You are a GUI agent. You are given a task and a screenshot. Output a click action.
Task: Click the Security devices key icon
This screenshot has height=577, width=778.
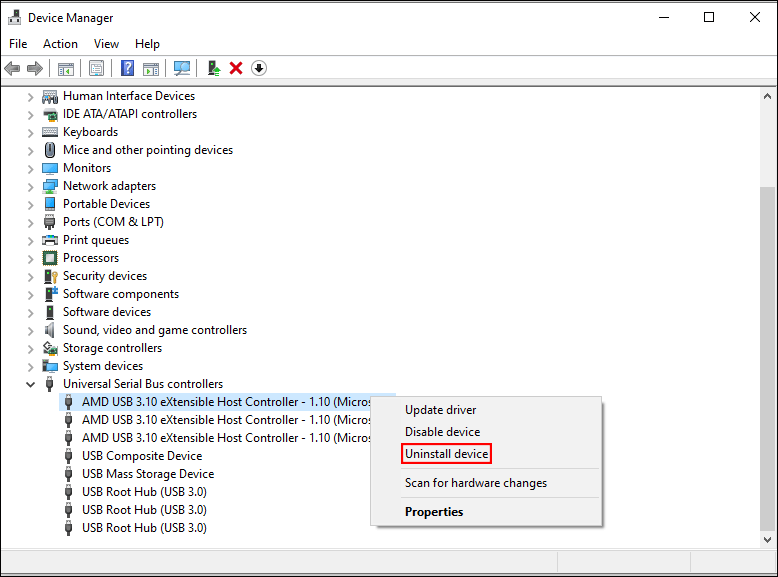50,276
